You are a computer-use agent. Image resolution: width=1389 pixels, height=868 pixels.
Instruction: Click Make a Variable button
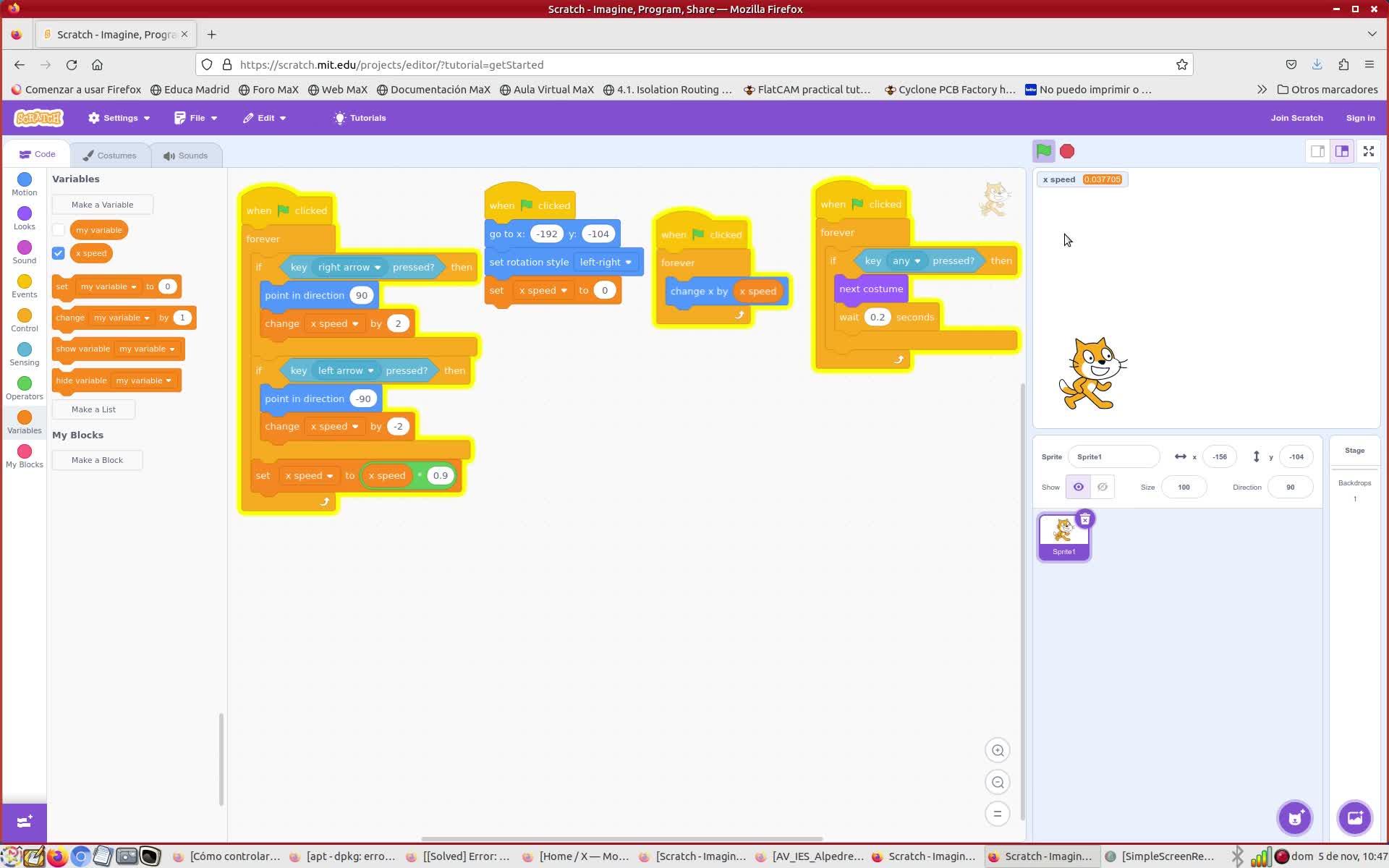[102, 205]
